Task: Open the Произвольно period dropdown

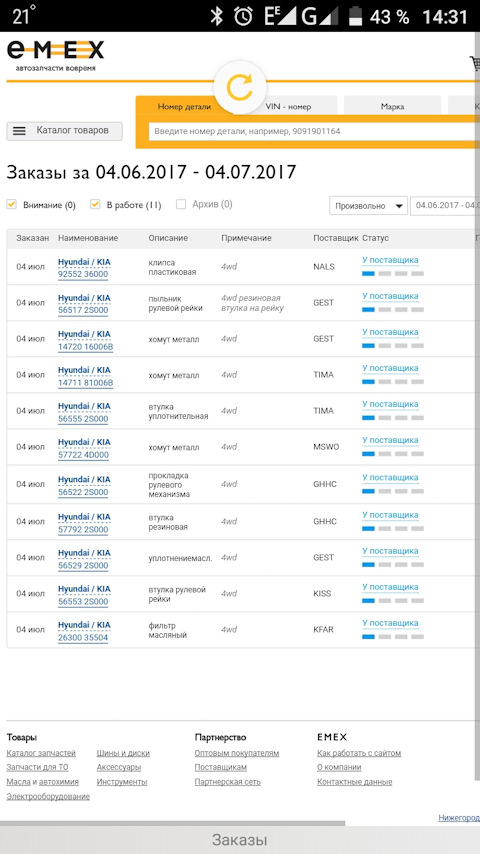Action: click(x=368, y=206)
